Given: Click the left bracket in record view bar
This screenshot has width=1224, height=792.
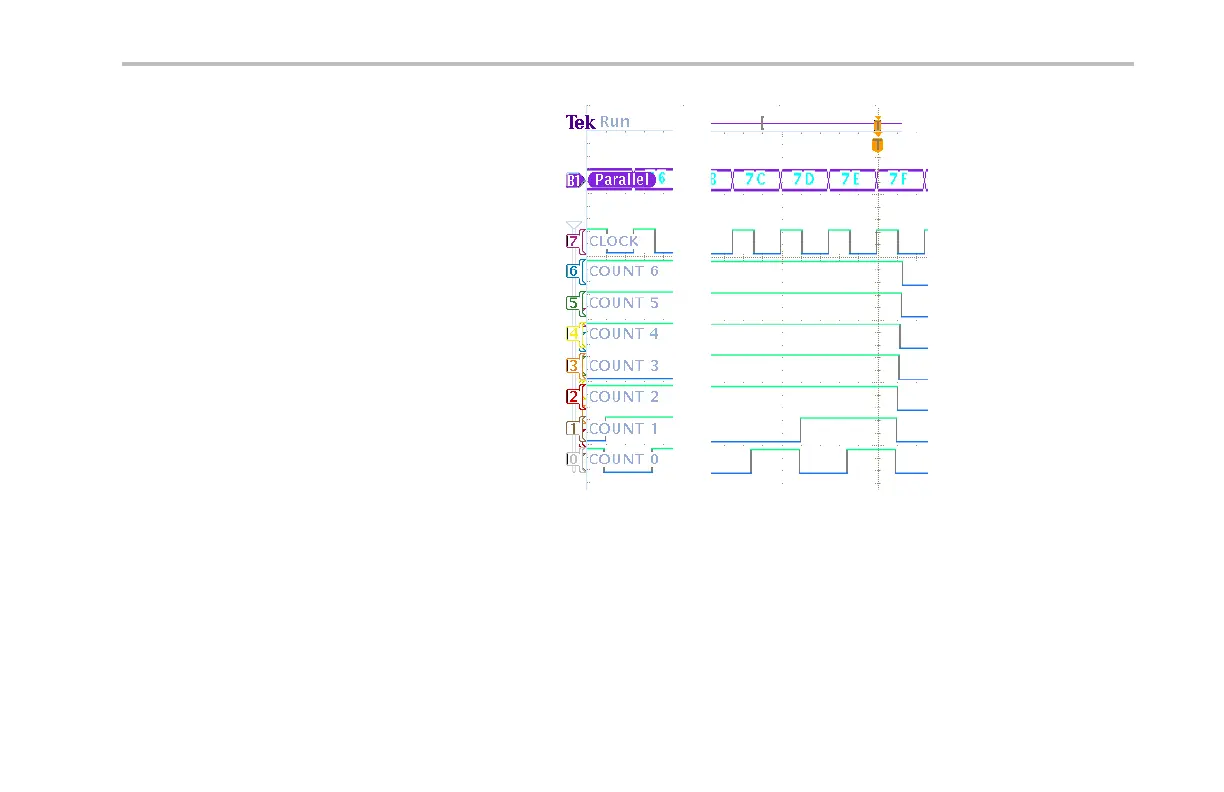Looking at the screenshot, I should coord(762,123).
